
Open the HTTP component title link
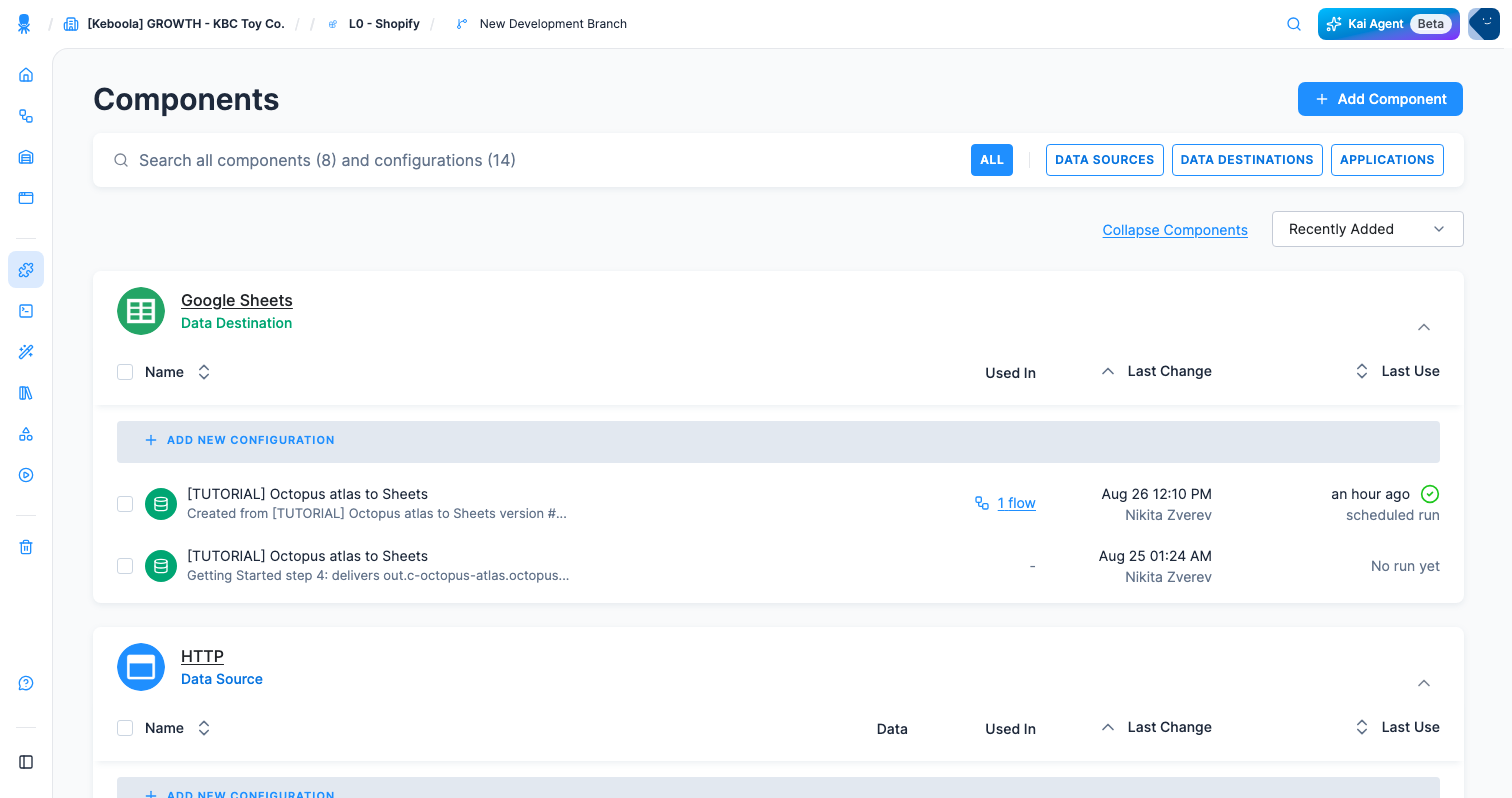tap(202, 656)
